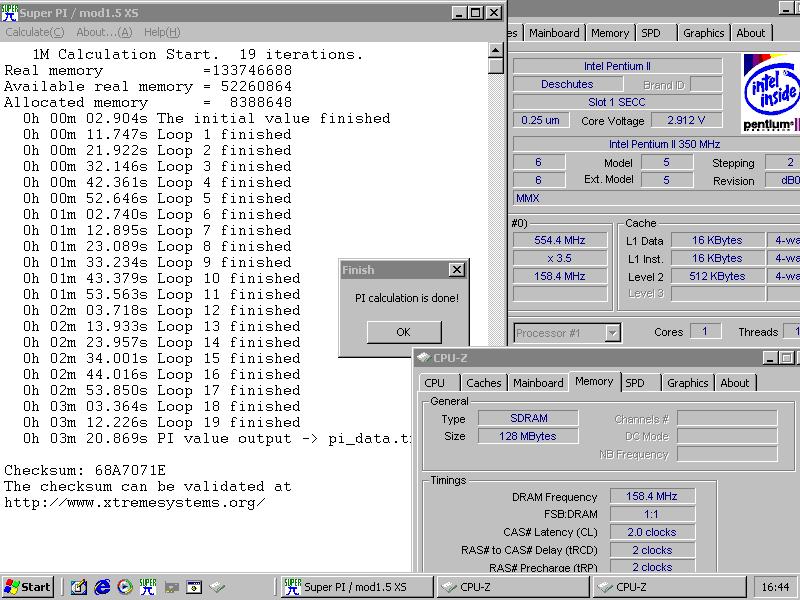This screenshot has width=800, height=600.
Task: Switch to Graphics tab in lower CPU-Z window
Action: (687, 383)
